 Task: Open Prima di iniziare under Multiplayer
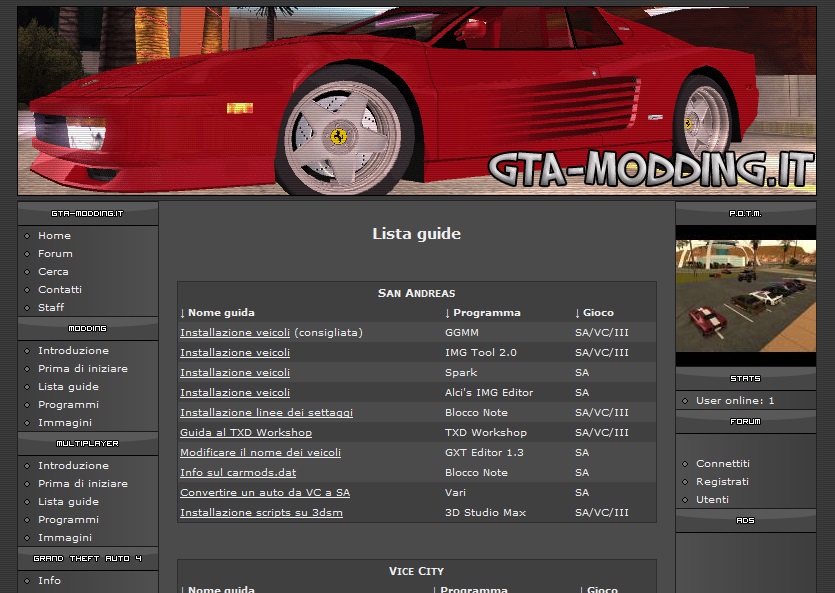(83, 483)
